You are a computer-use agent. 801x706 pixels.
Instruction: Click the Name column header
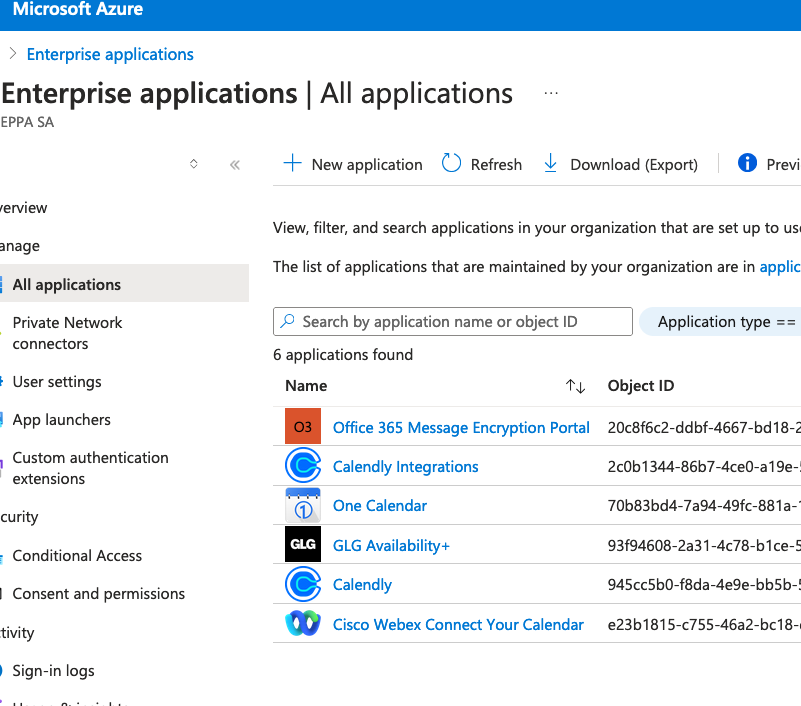coord(306,386)
